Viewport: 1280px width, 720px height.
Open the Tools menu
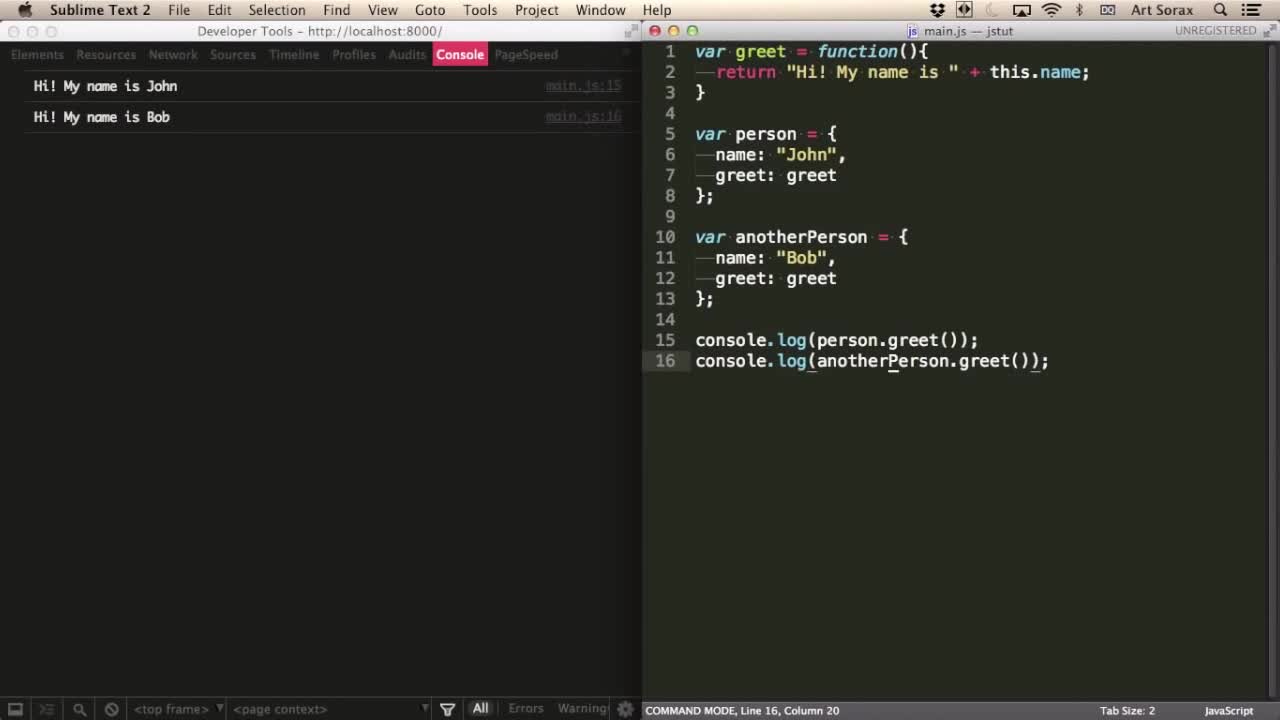click(x=480, y=10)
